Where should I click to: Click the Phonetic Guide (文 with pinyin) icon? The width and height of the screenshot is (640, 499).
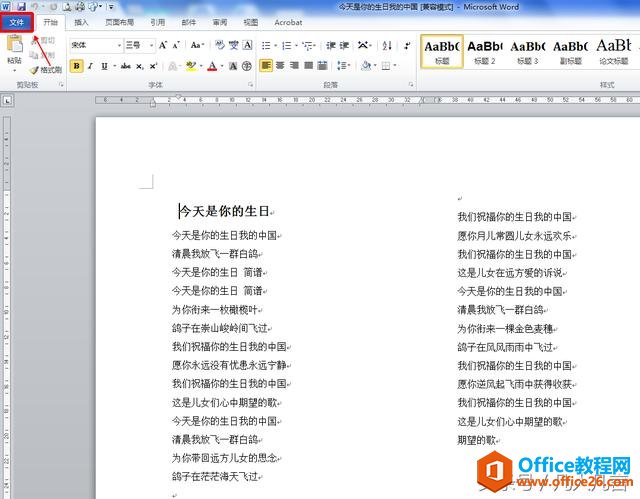(x=233, y=45)
